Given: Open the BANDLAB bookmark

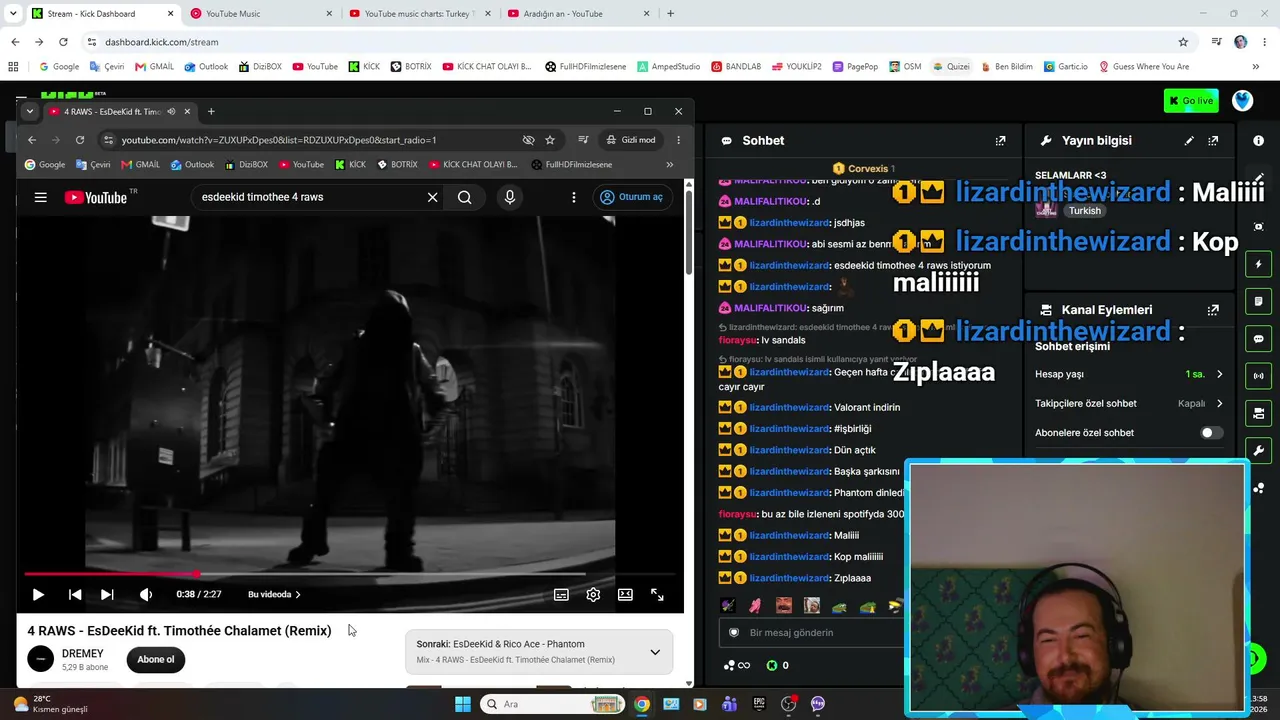Looking at the screenshot, I should [736, 67].
